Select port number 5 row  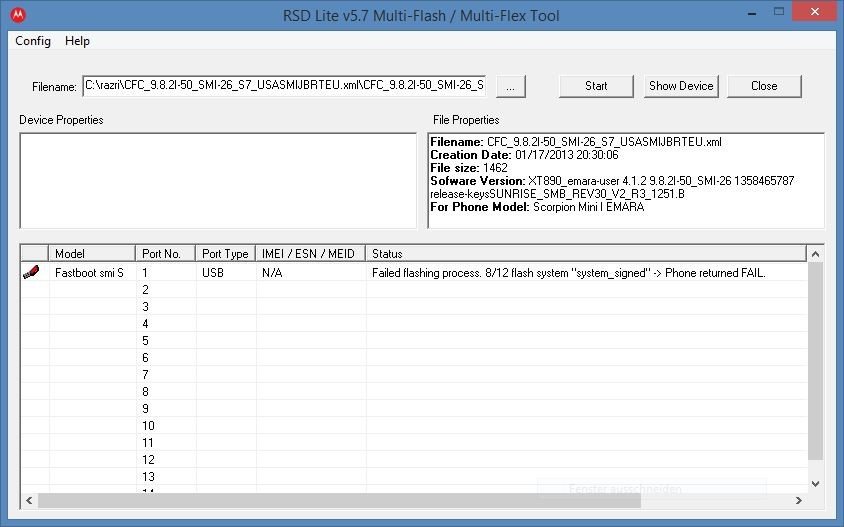413,341
